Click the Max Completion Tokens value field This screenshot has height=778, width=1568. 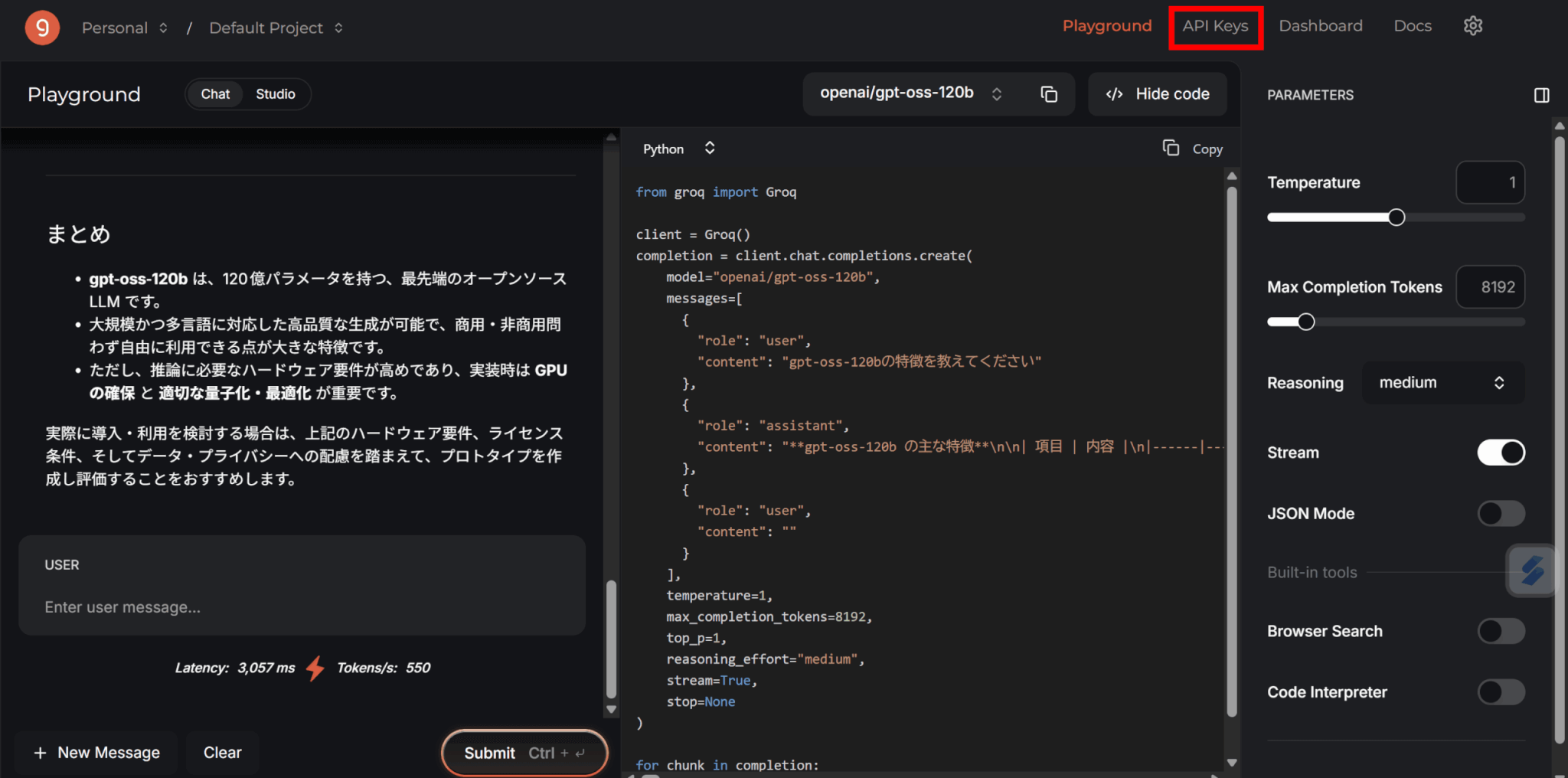1490,287
